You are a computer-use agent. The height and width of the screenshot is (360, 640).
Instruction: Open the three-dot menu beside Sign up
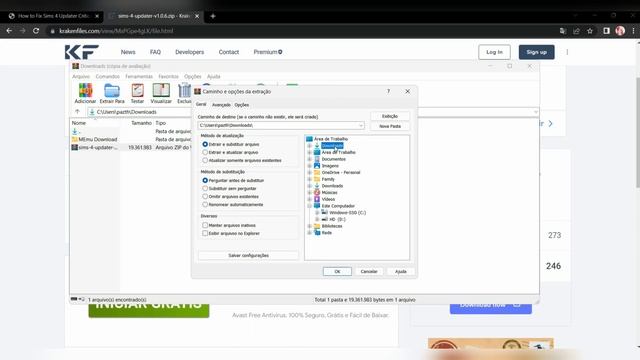[x=567, y=52]
